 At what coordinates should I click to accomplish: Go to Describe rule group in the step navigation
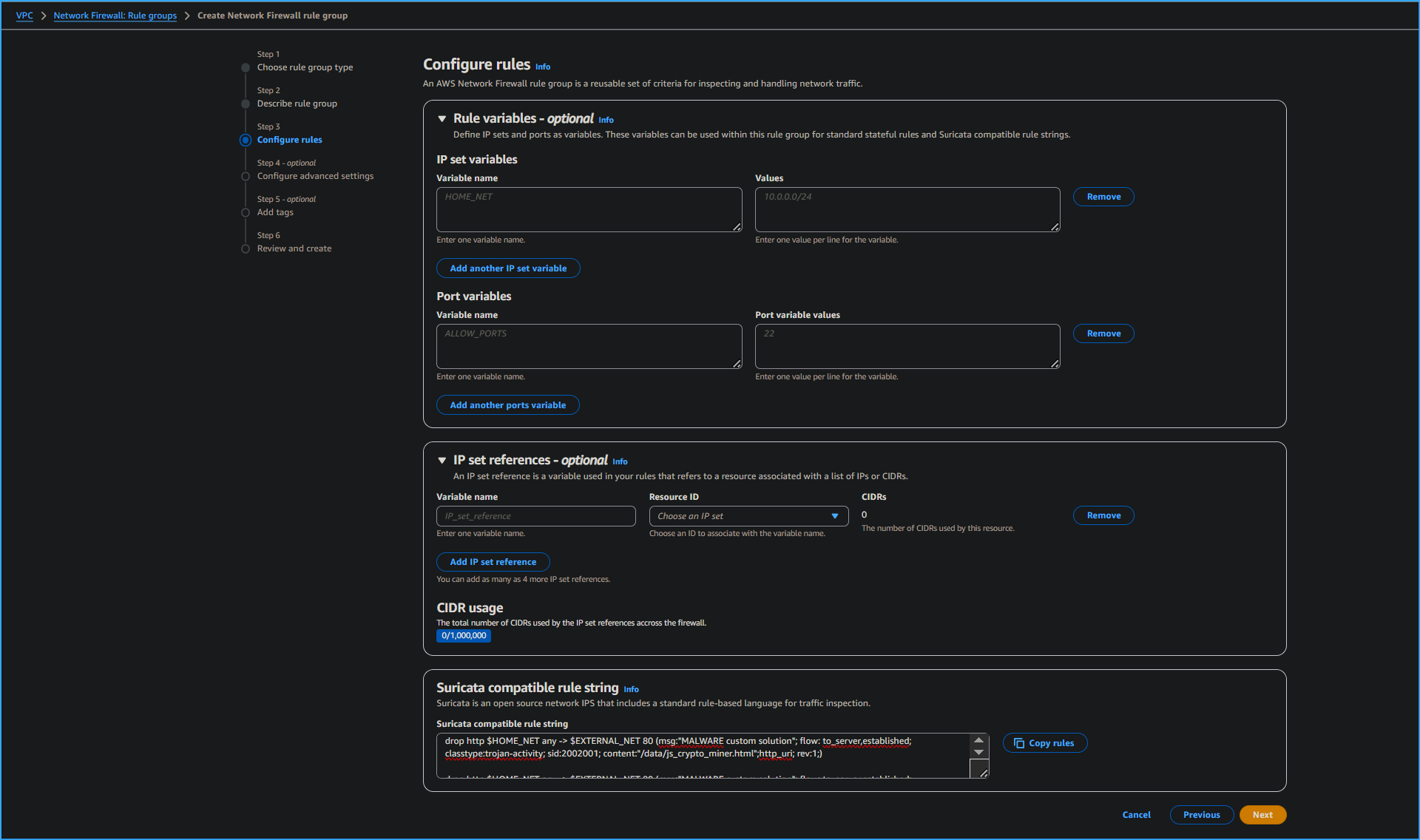[297, 104]
